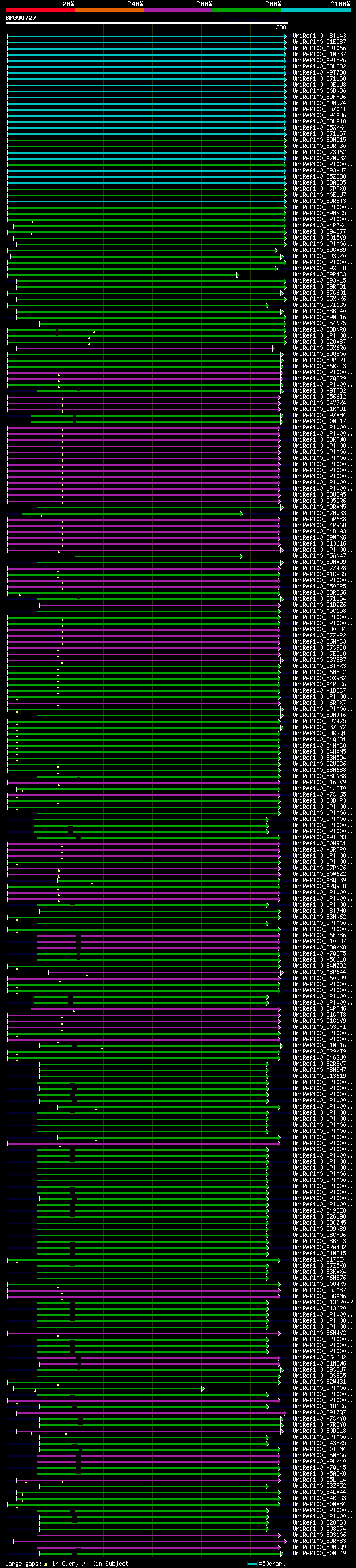Select label UniRef100_B9S106
This screenshot has width=356, height=1568.
(319, 1535)
